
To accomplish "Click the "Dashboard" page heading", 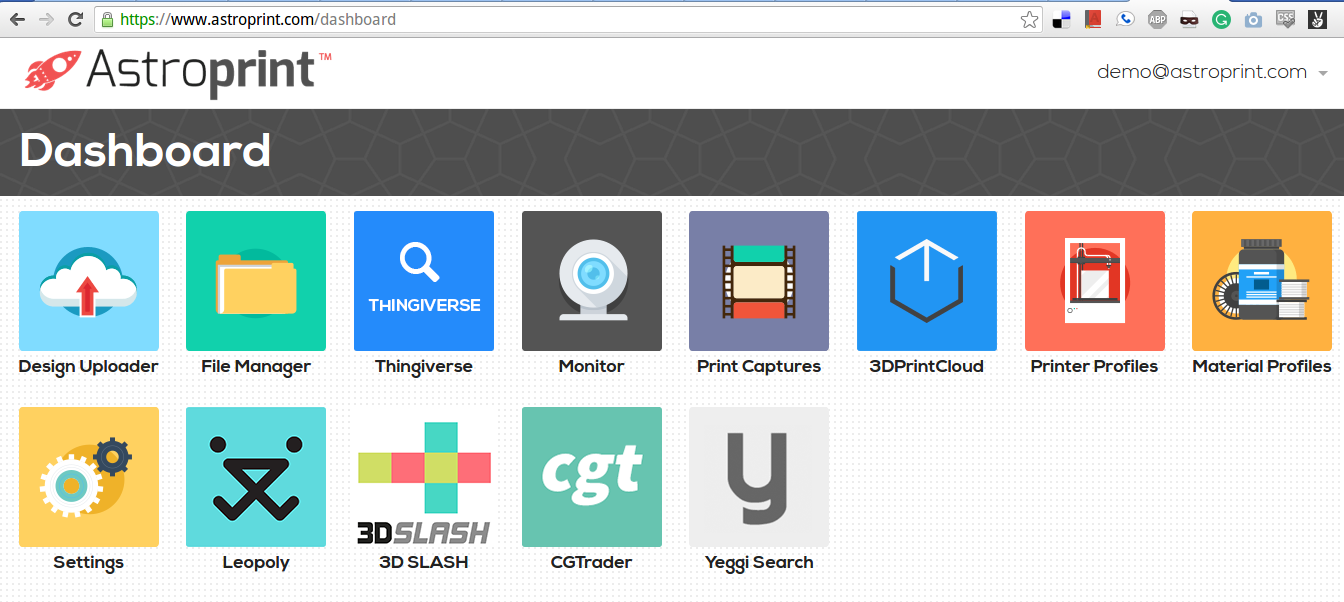I will coord(146,151).
